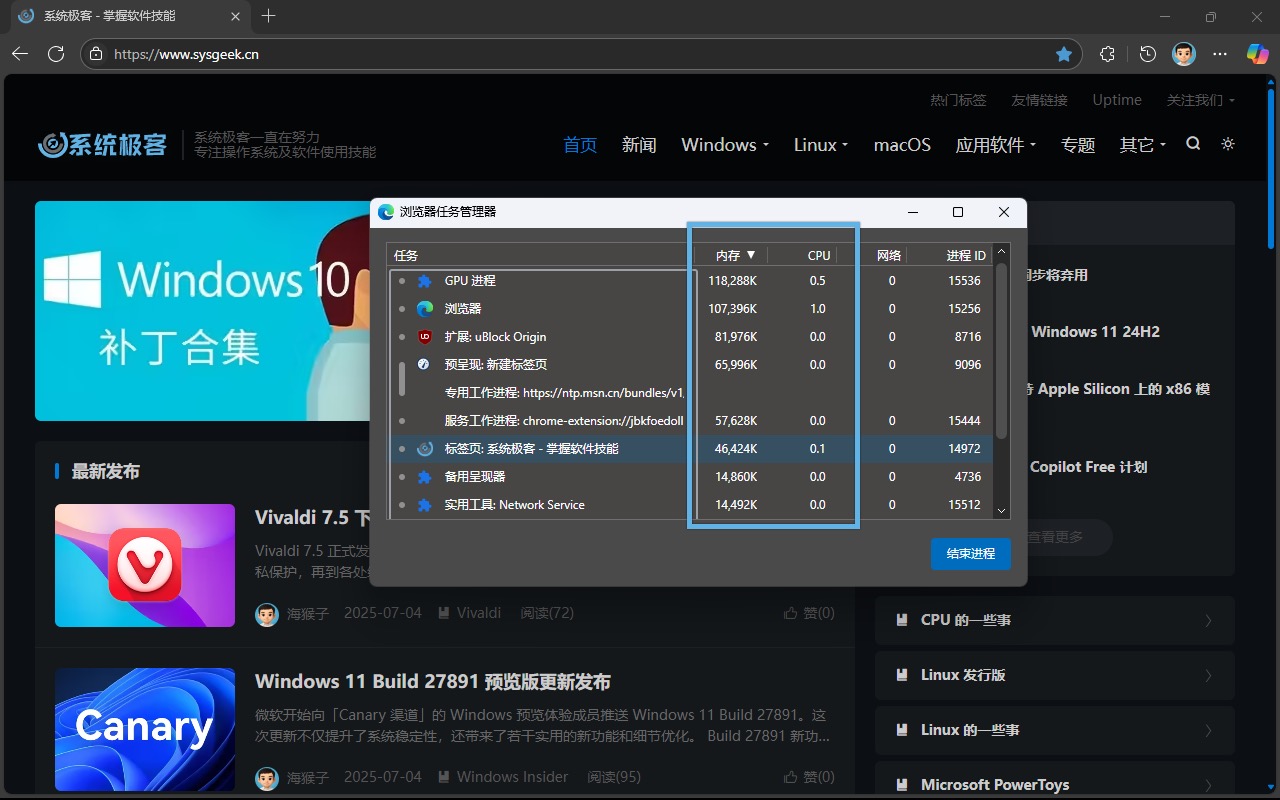Open the profile avatar in toolbar

(1183, 54)
